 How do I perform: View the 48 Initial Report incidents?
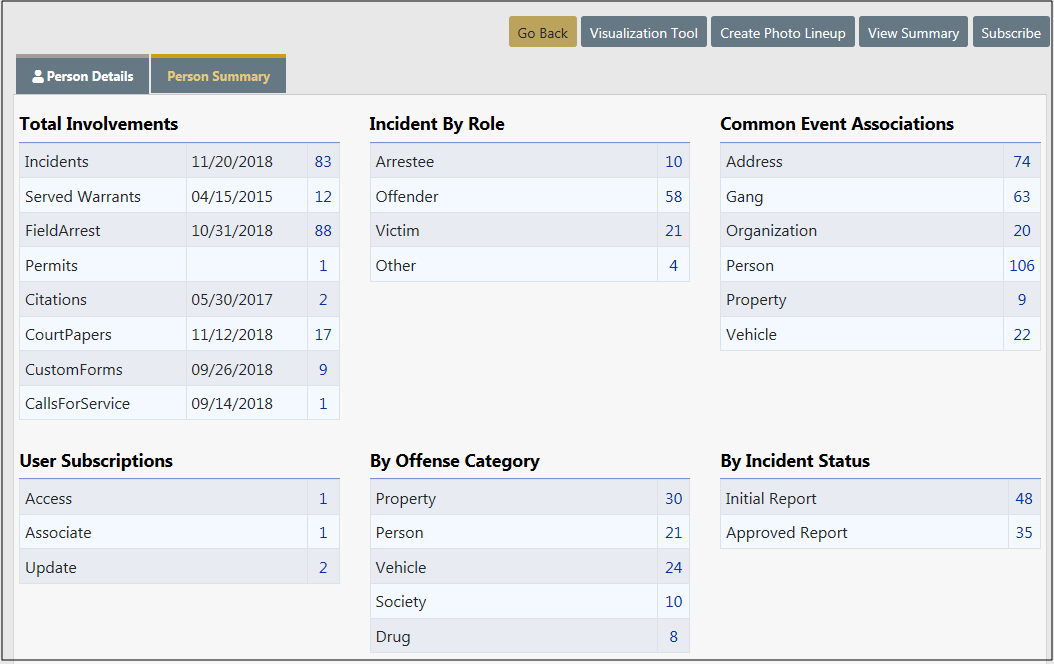point(1023,498)
